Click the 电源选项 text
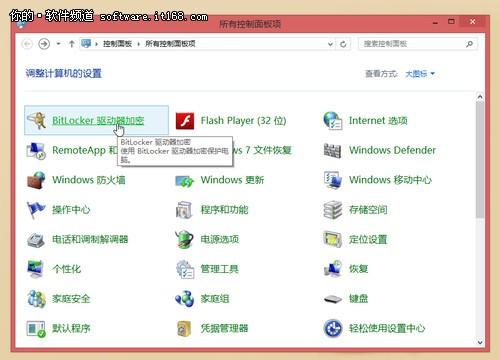 pos(220,239)
